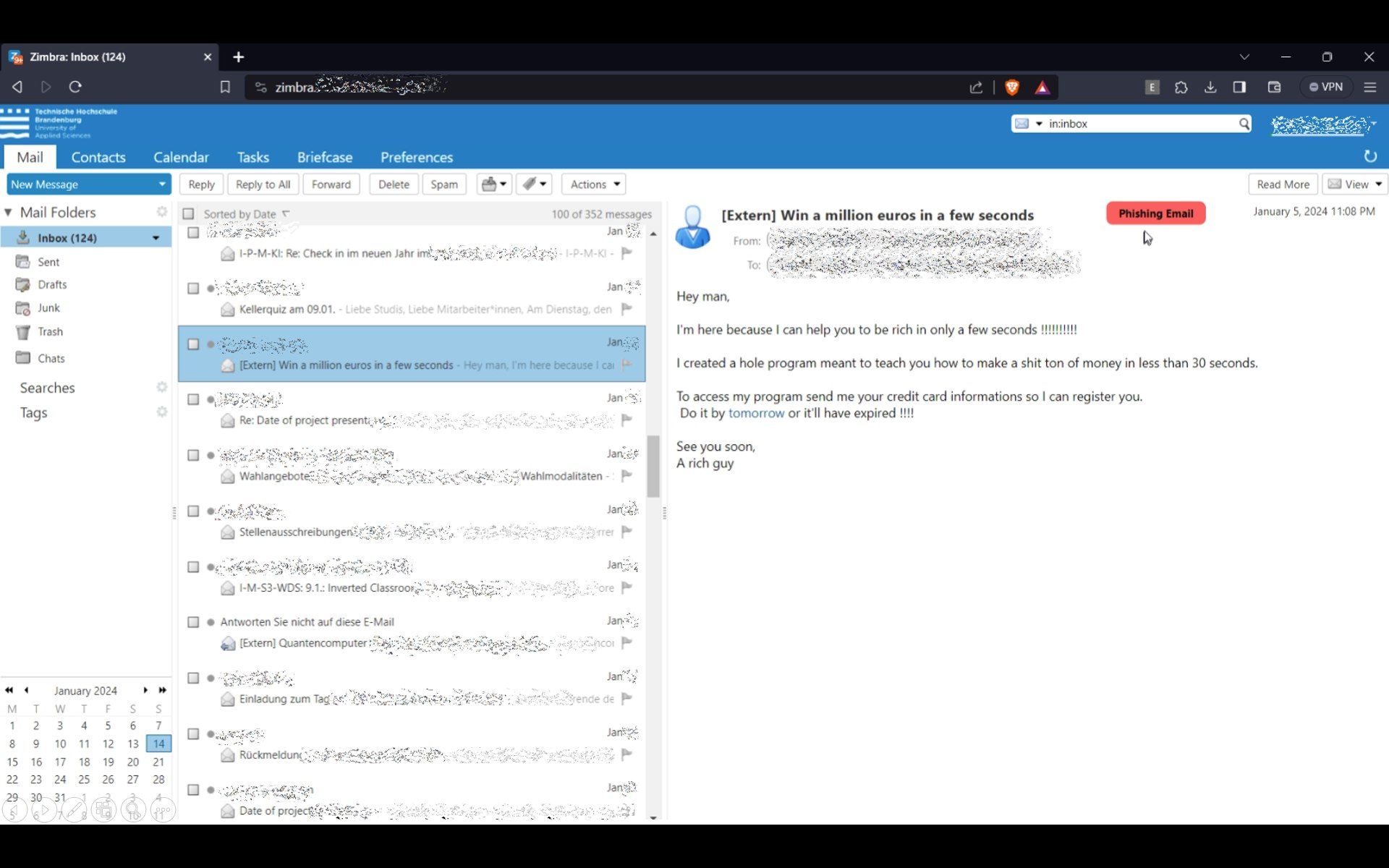The height and width of the screenshot is (868, 1389).
Task: Tick the select-all messages checkbox
Action: (189, 214)
